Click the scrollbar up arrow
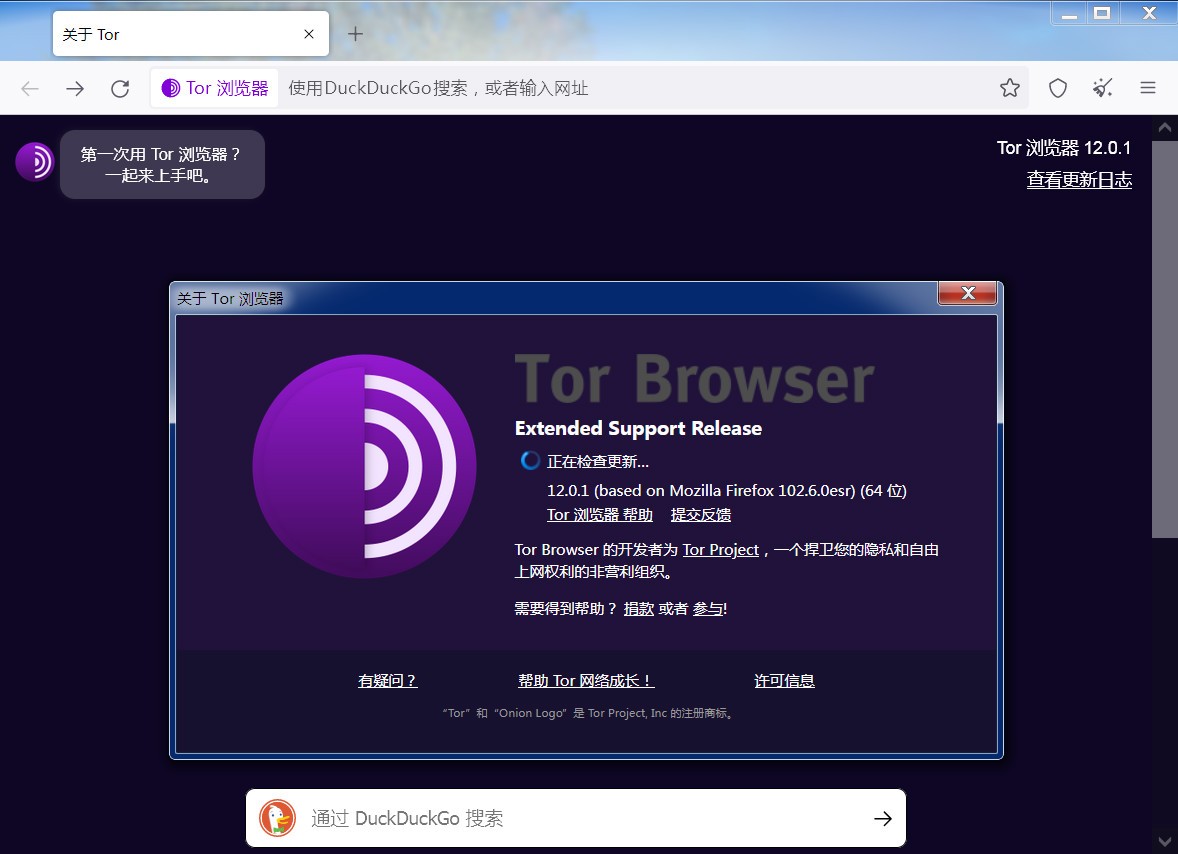Screen dimensions: 1178x854 [x=1164, y=128]
